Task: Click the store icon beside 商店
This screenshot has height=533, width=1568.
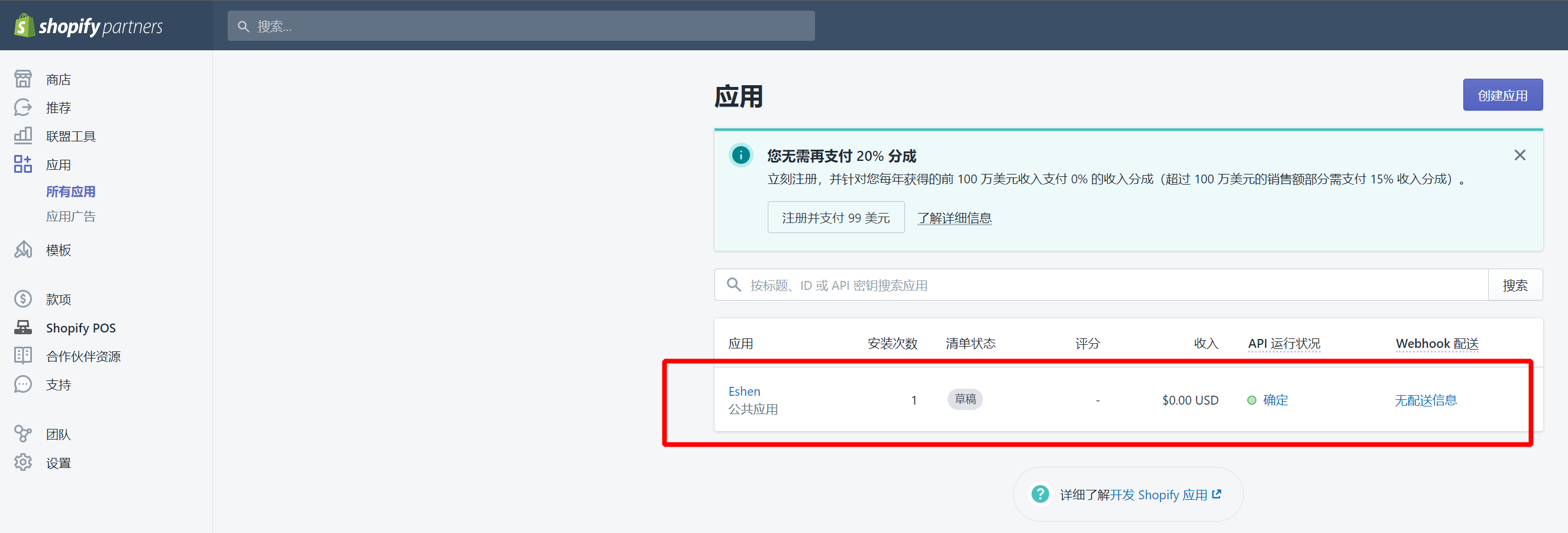Action: pyautogui.click(x=23, y=79)
